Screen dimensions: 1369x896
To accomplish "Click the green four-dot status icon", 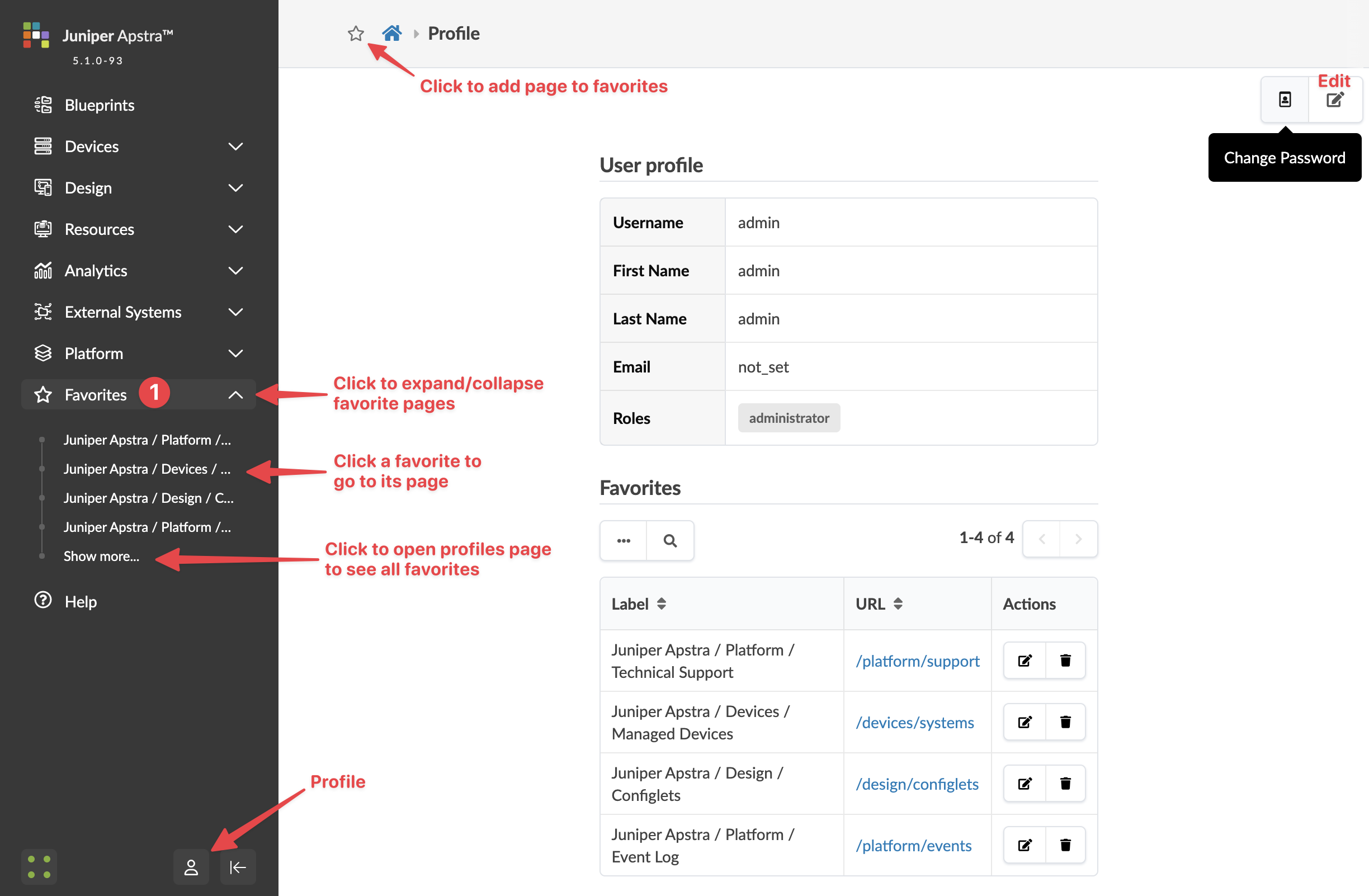I will click(39, 867).
